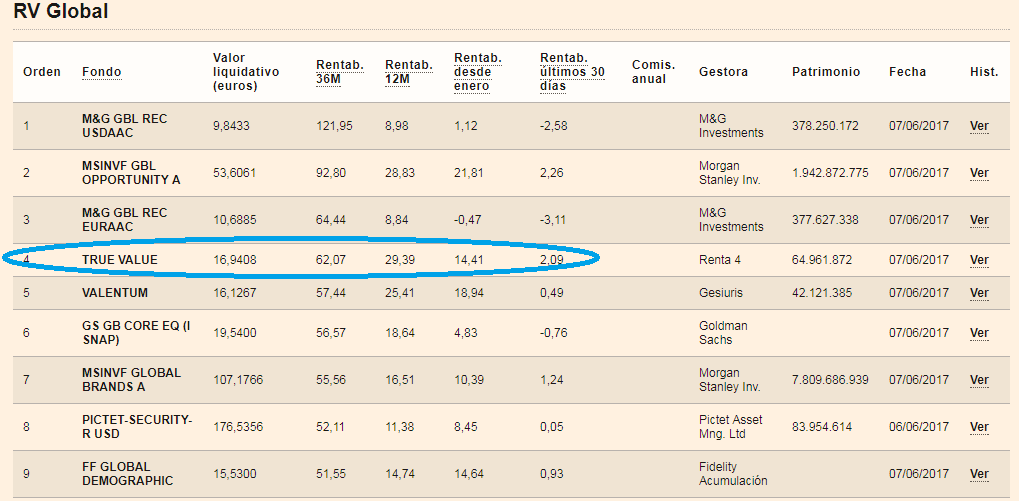Click the Patrimonio column header

point(826,72)
